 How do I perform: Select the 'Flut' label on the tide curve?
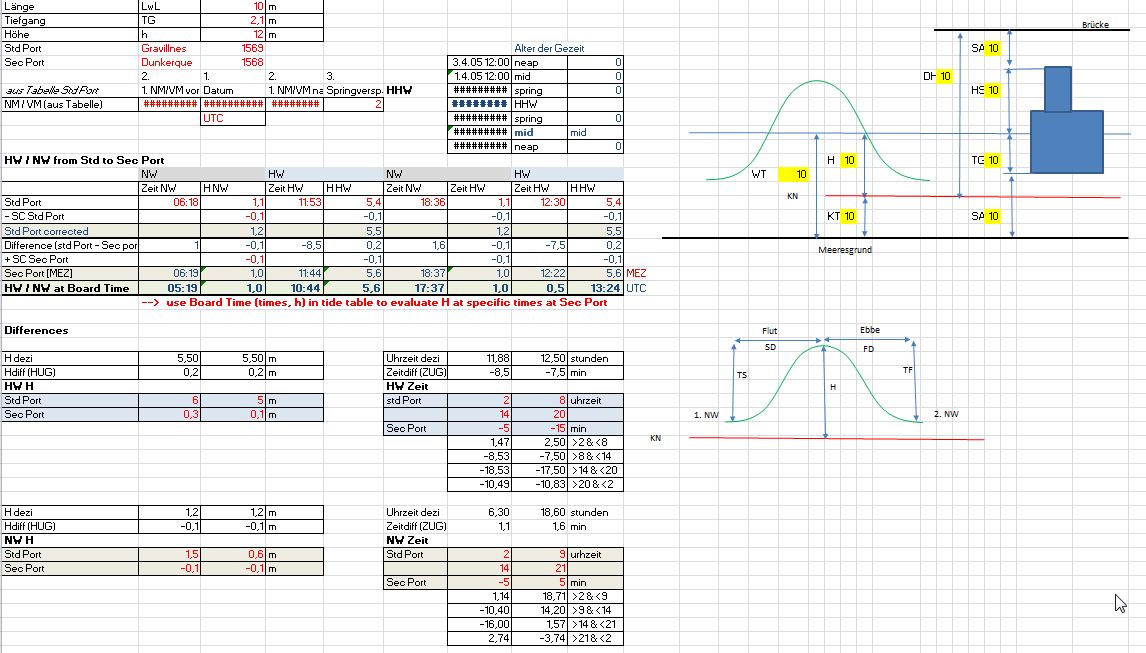(x=769, y=330)
